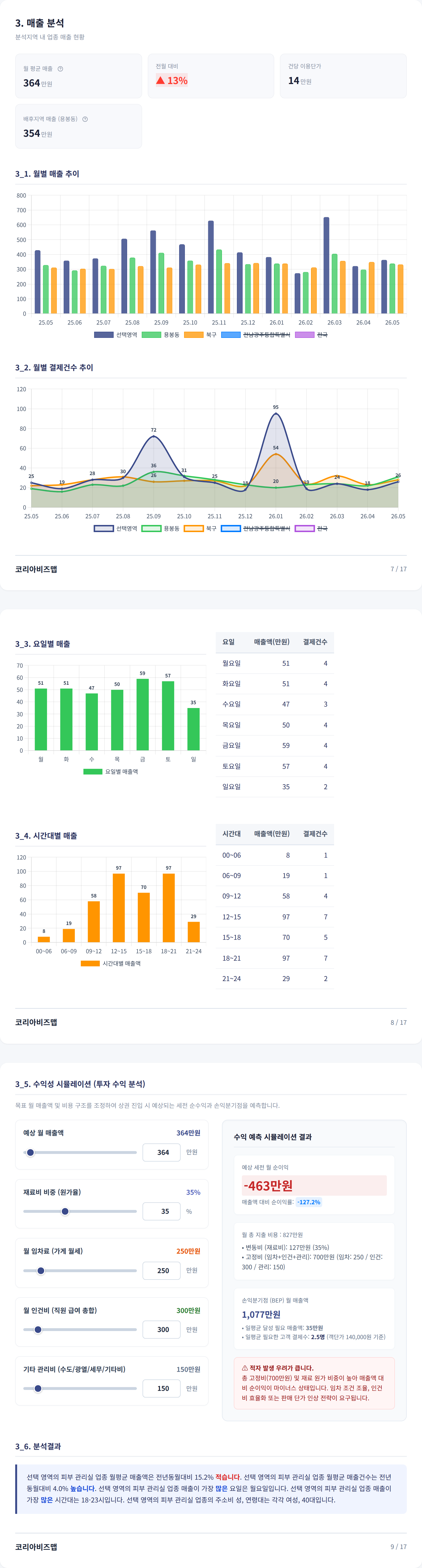422x1568 pixels.
Task: Adjust the 월 인건비 slider
Action: tap(80, 1329)
